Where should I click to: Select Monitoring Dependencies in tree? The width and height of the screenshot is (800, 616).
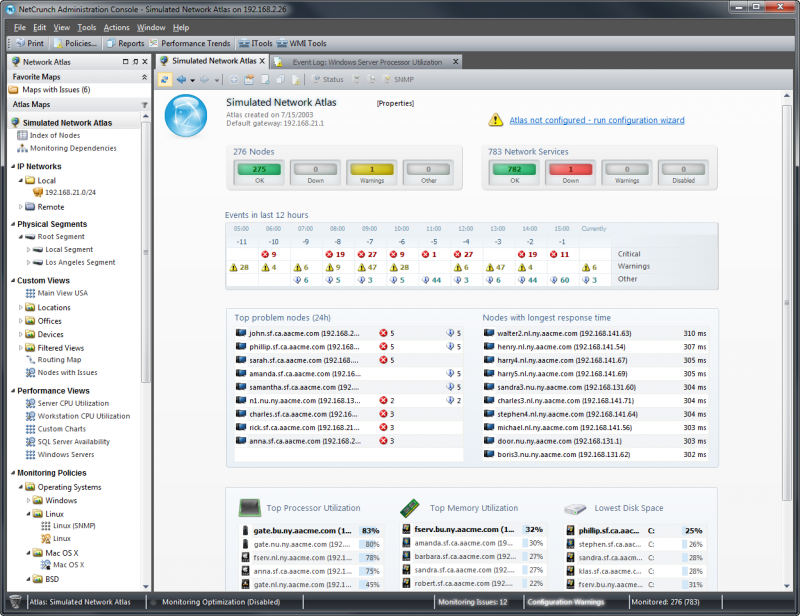[x=67, y=148]
